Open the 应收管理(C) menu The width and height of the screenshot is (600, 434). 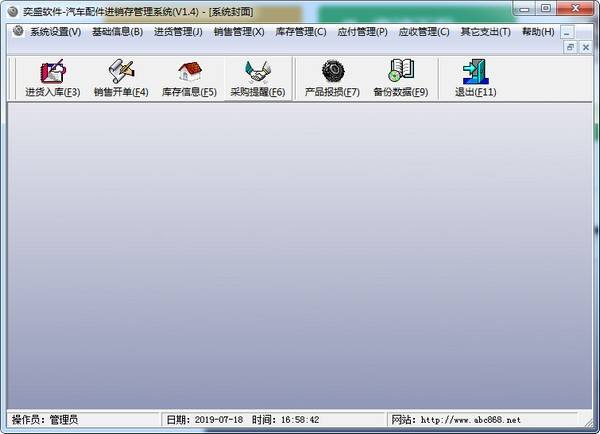click(424, 32)
